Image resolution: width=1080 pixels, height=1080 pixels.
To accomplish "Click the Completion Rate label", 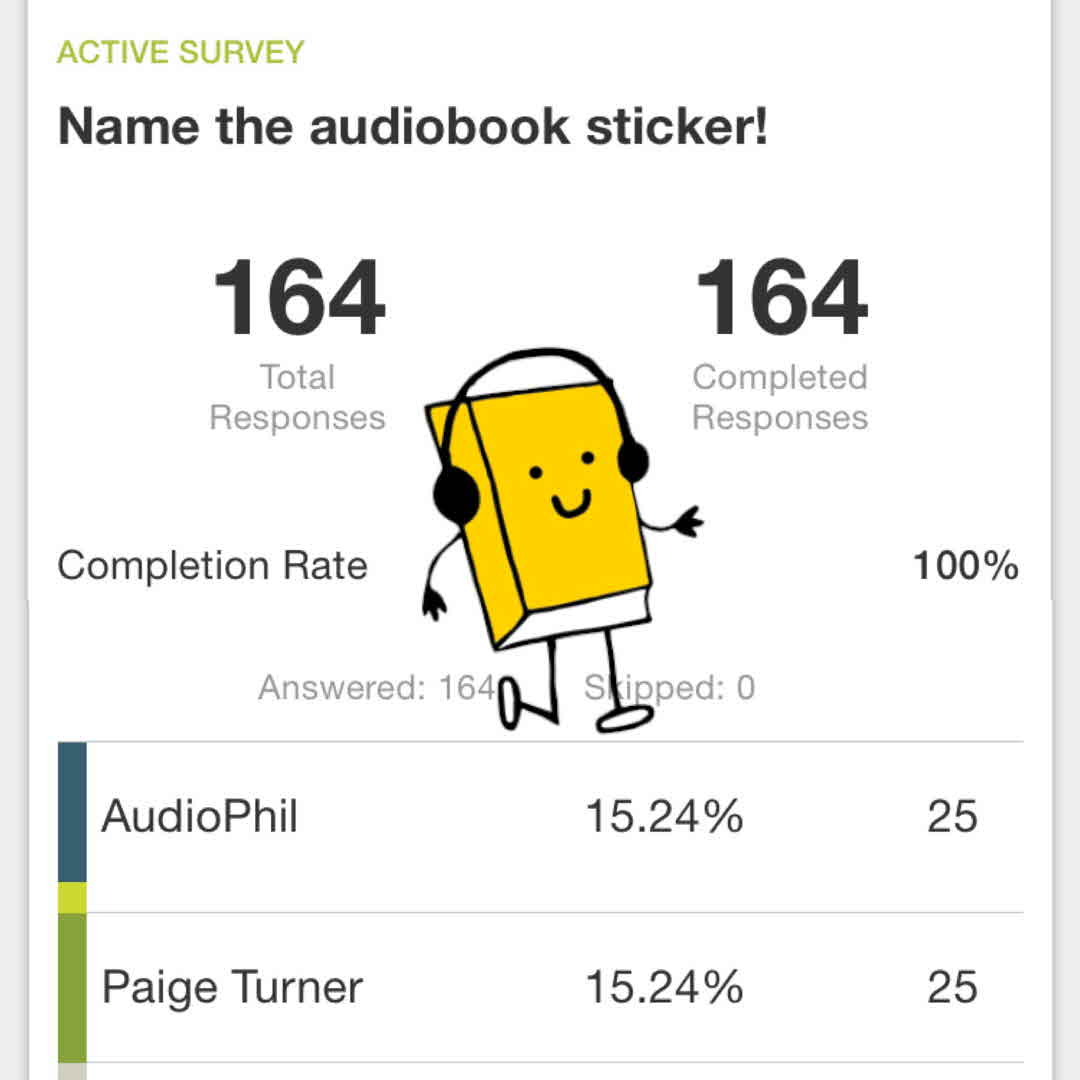I will pyautogui.click(x=212, y=566).
